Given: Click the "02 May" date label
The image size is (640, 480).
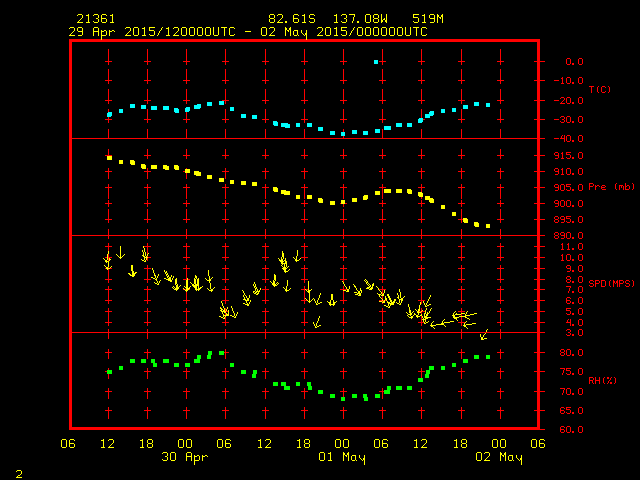Looking at the screenshot, I should [499, 457].
